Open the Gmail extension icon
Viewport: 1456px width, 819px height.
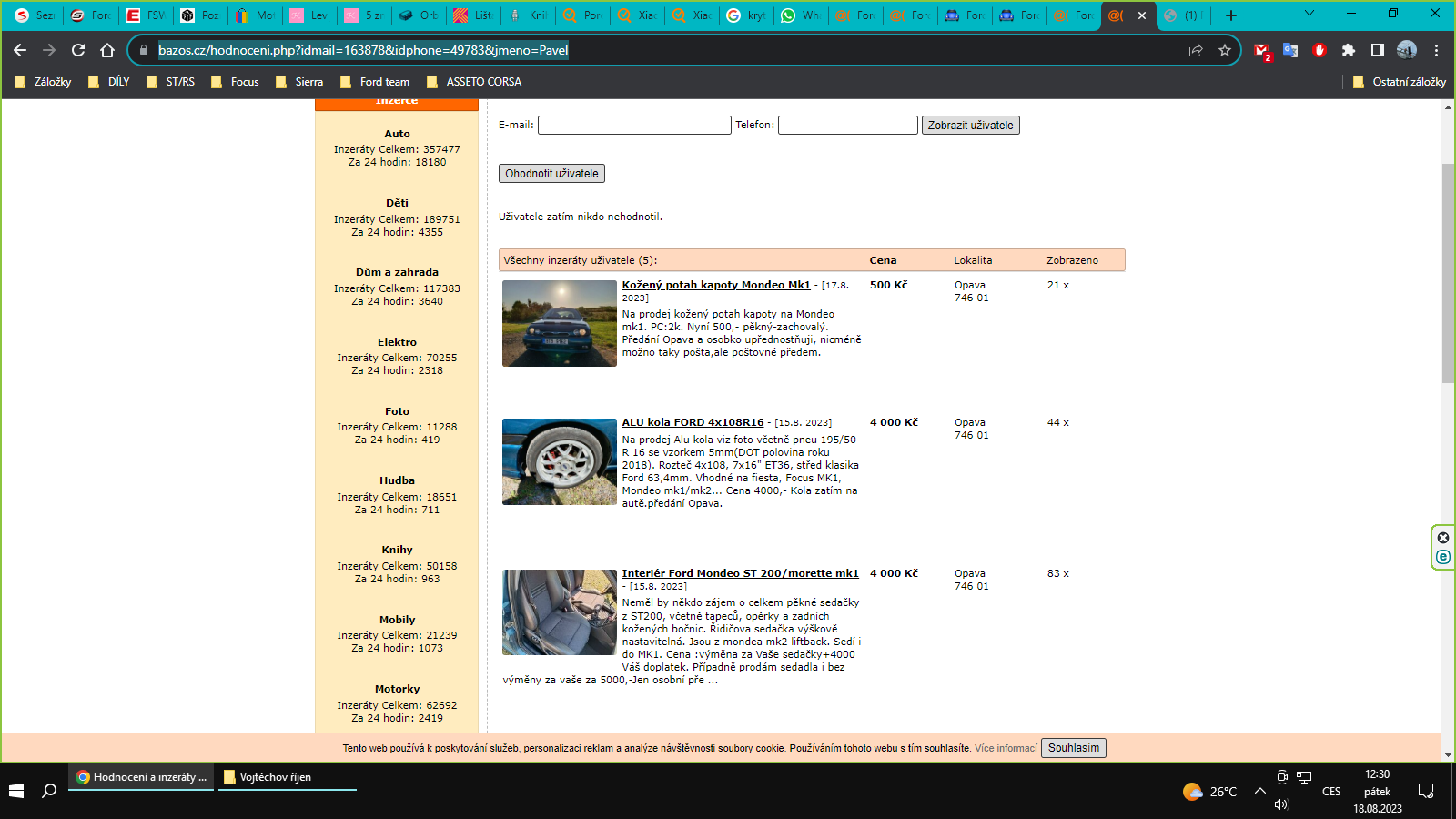pyautogui.click(x=1261, y=51)
